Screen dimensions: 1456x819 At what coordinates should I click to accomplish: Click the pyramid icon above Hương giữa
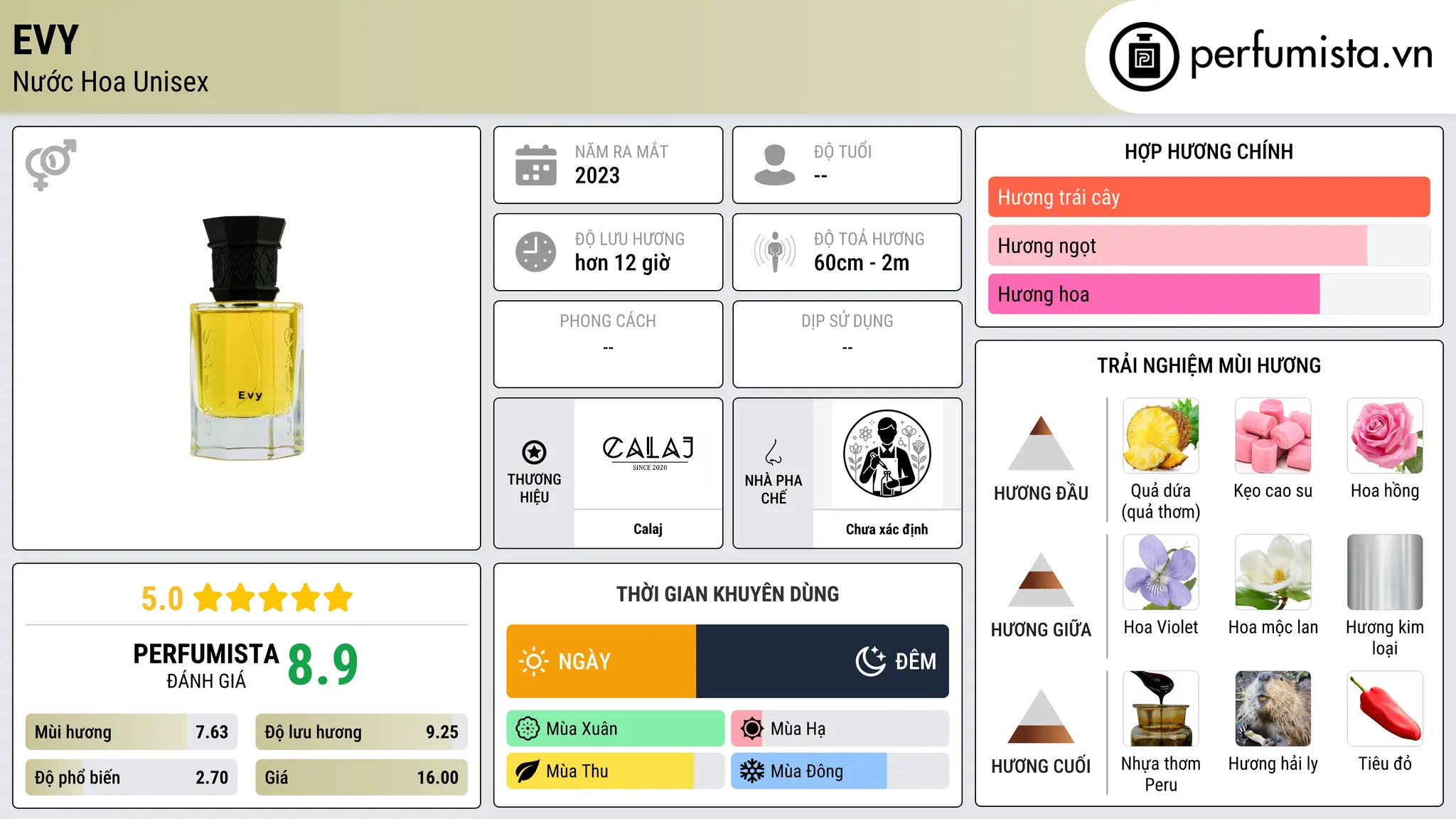coord(1042,579)
